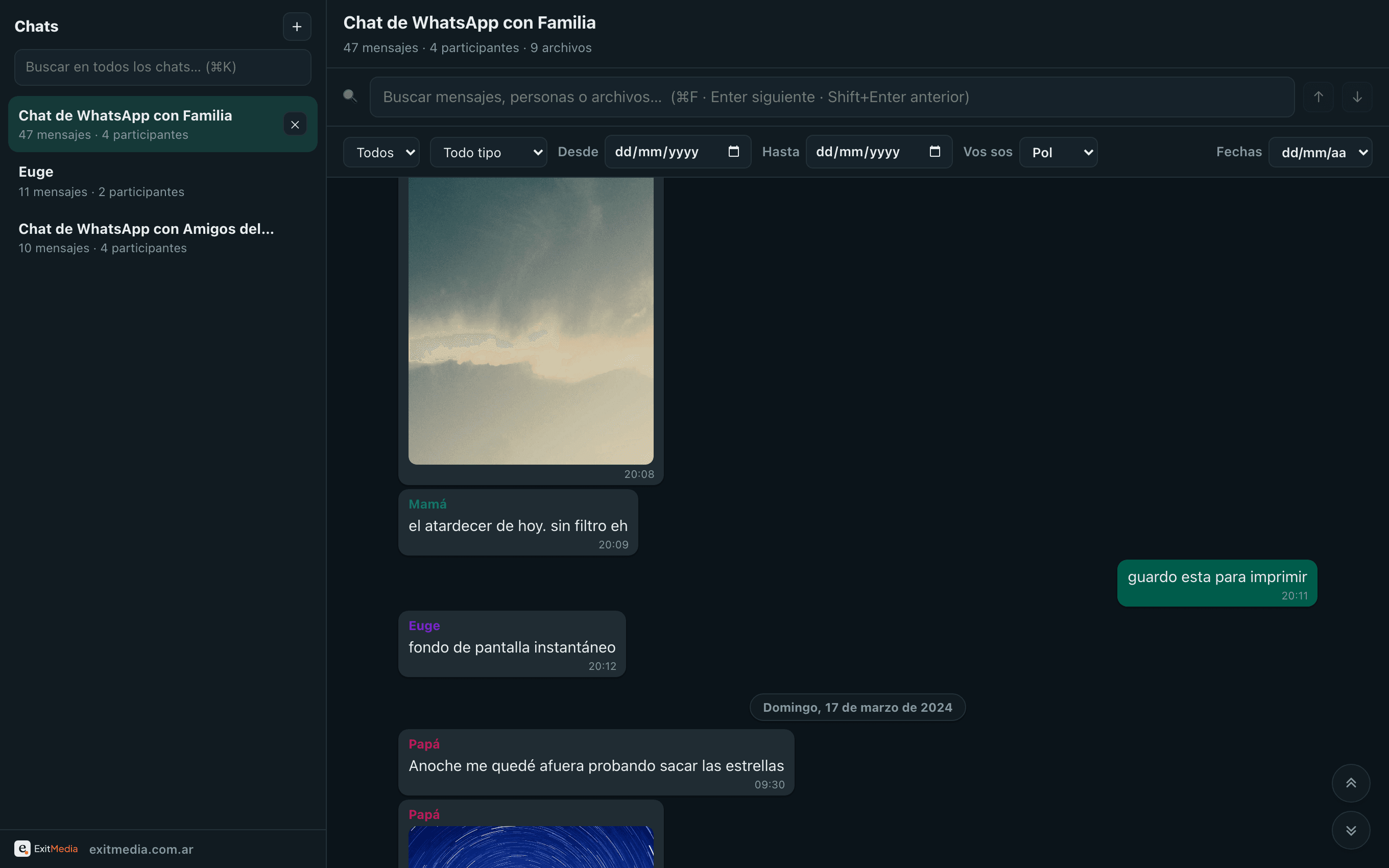
Task: Click date chip Domingo, 17 de marzo
Action: (857, 707)
